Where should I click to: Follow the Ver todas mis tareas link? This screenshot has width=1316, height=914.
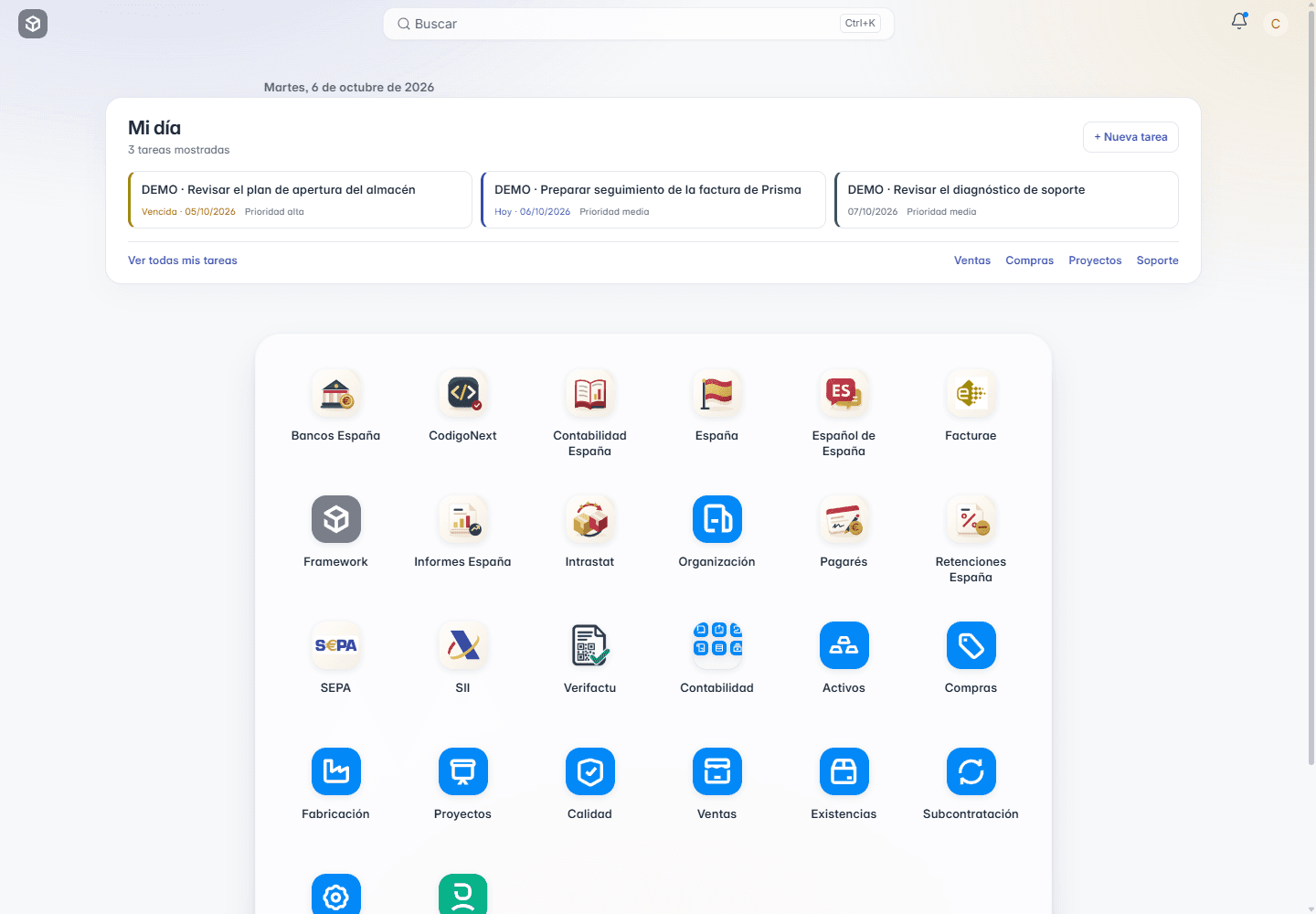click(183, 260)
